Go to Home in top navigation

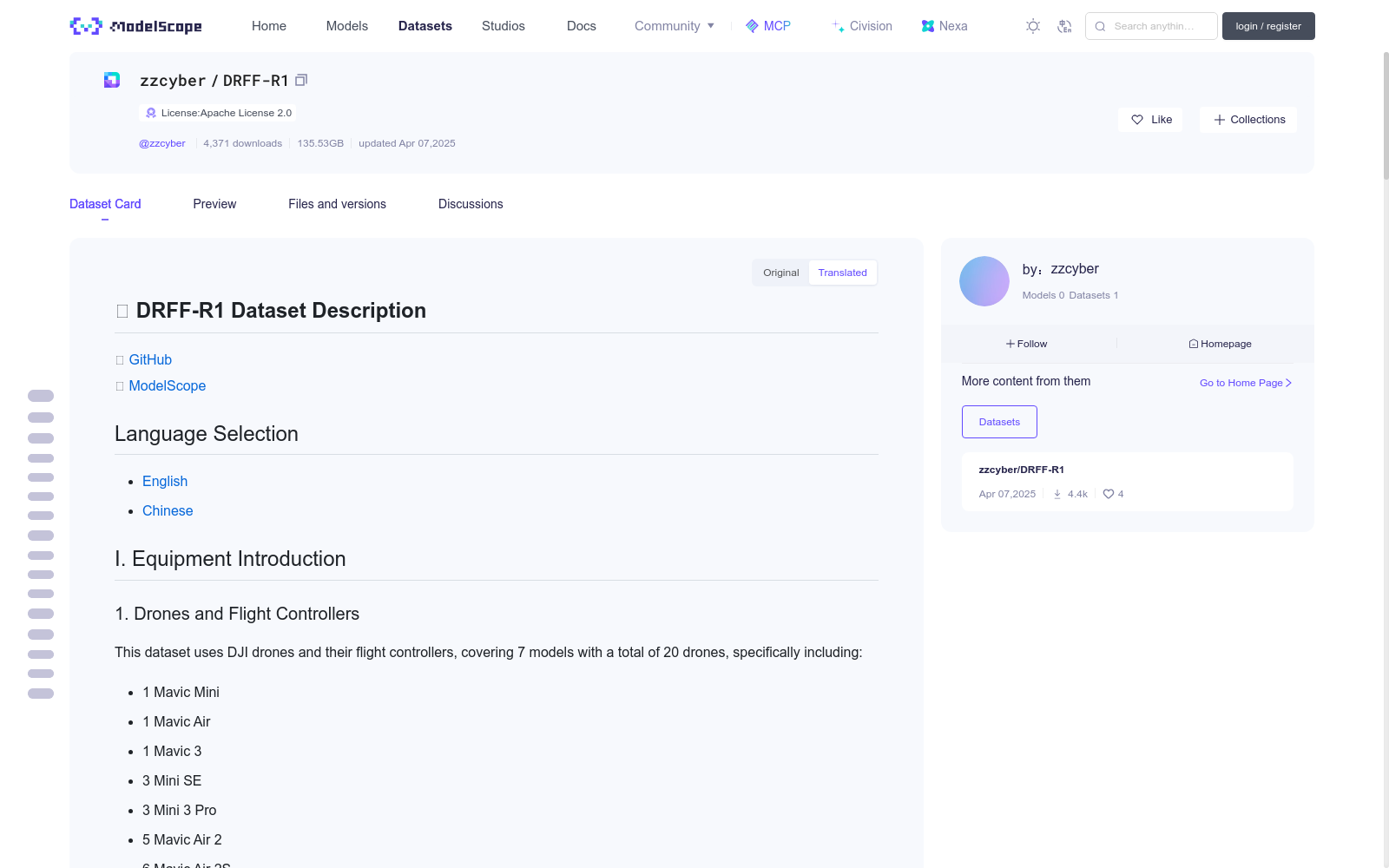click(269, 26)
